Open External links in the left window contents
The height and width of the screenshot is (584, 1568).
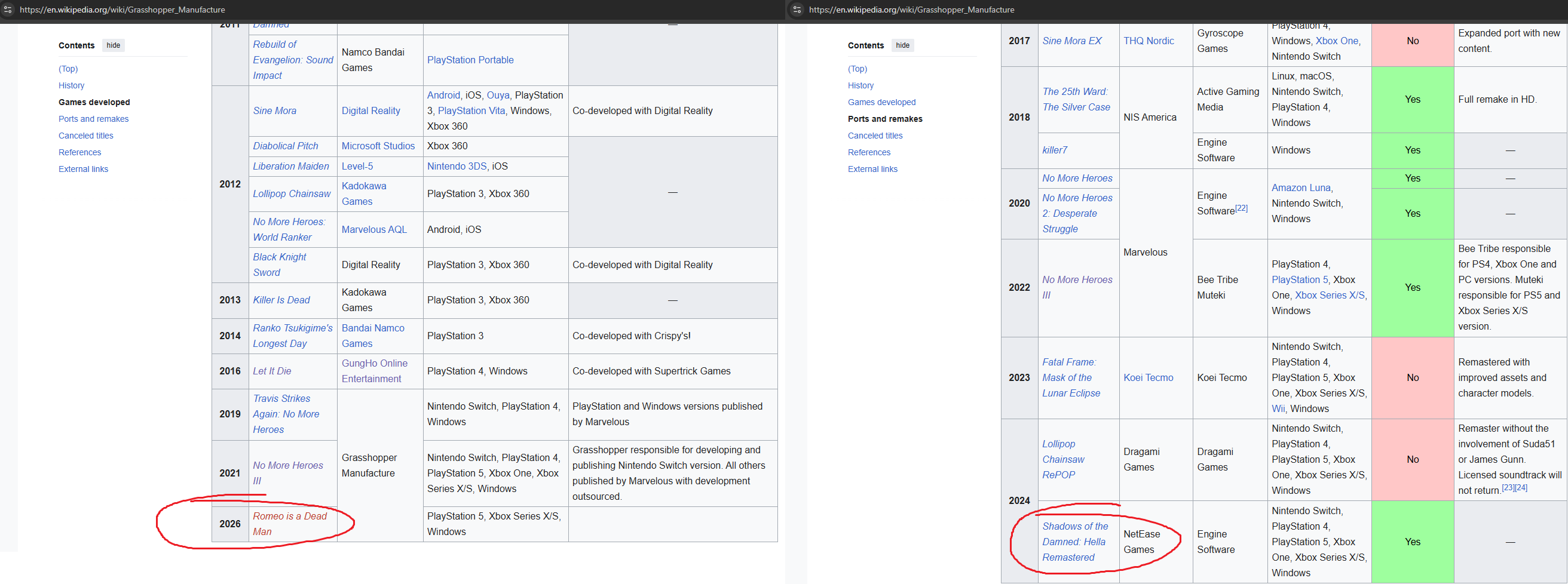(84, 169)
